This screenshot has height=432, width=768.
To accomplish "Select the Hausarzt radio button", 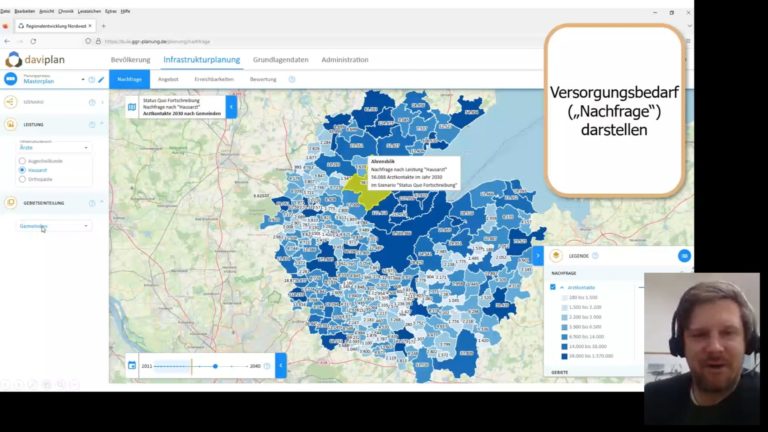I will [x=22, y=170].
